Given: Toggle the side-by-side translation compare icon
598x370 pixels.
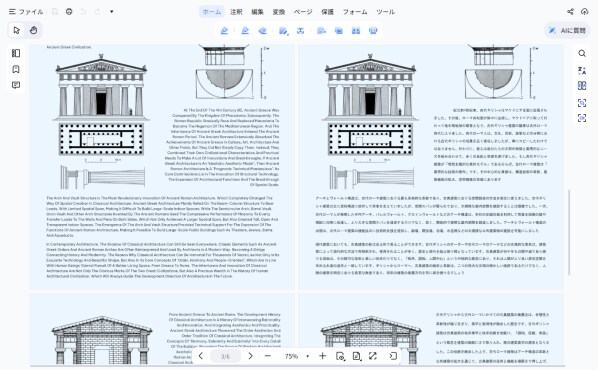Looking at the screenshot, I should pos(582,85).
